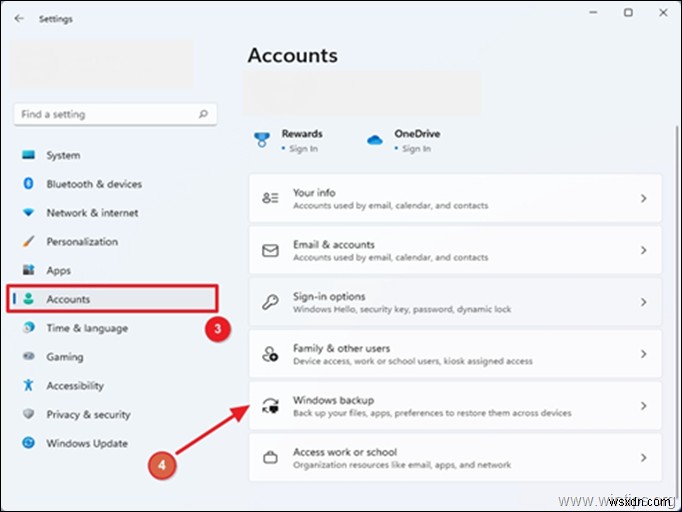Click the Rewards medal icon
Viewport: 682px width, 512px height.
point(262,141)
